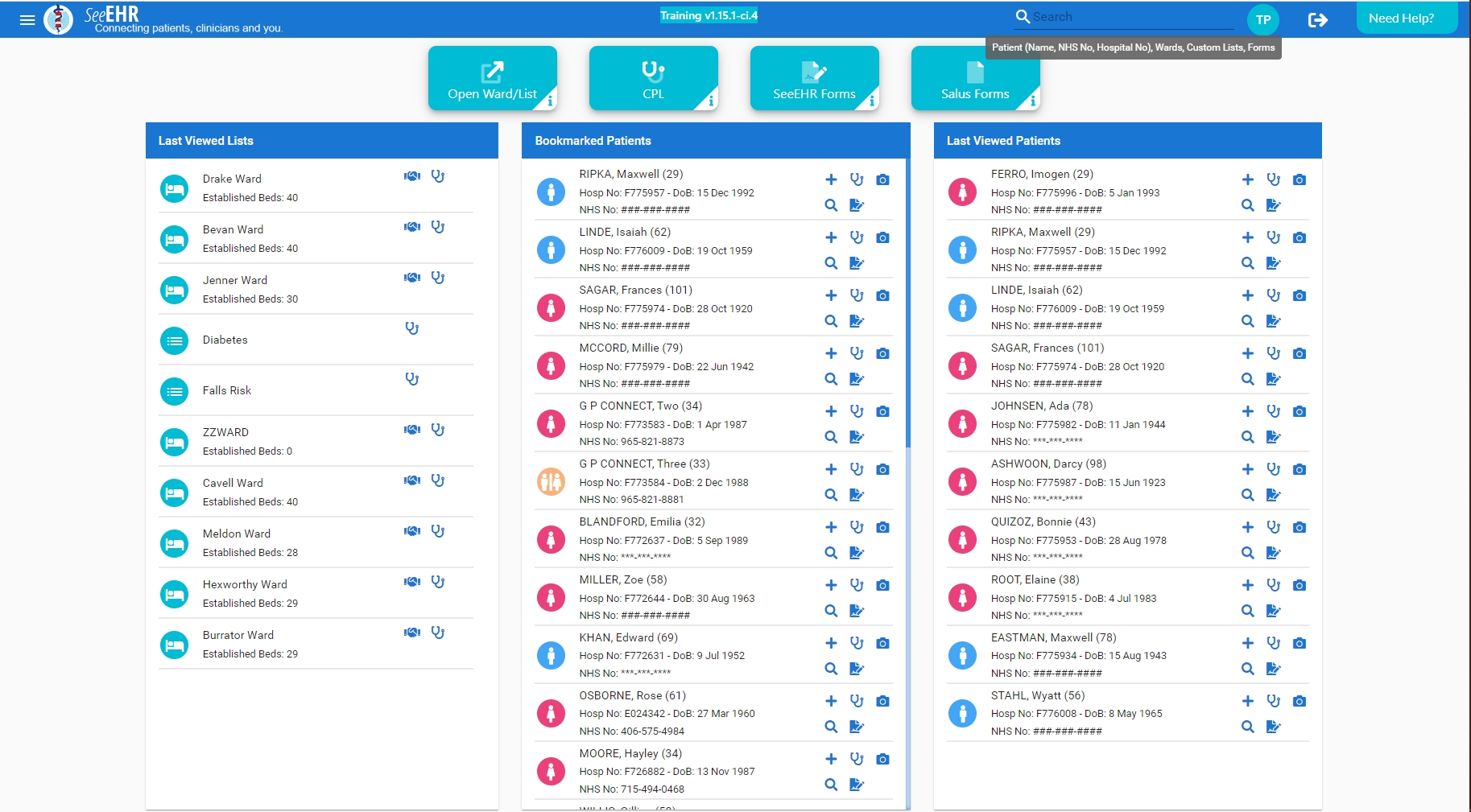Click plus icon for bookmarked RIPKA, Maxwell
The height and width of the screenshot is (812, 1471).
click(x=831, y=179)
